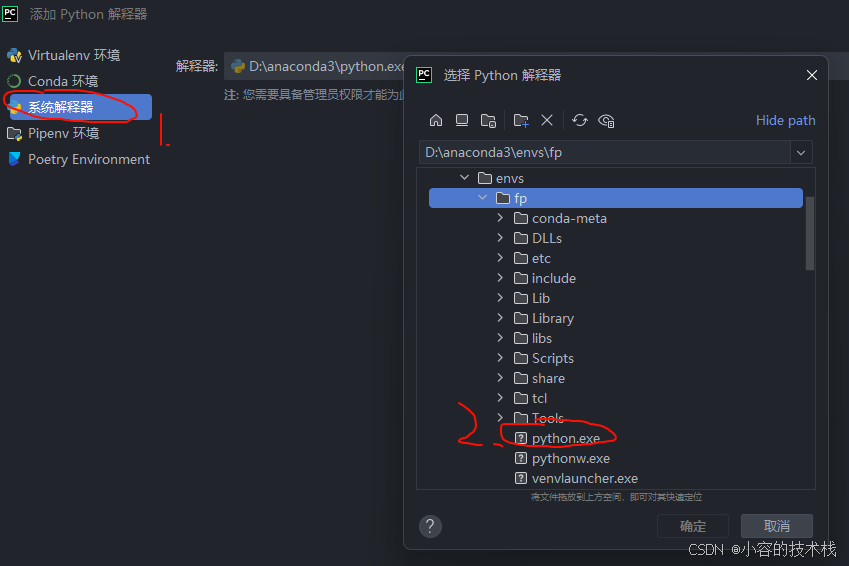849x566 pixels.
Task: Expand the share folder
Action: (x=500, y=378)
